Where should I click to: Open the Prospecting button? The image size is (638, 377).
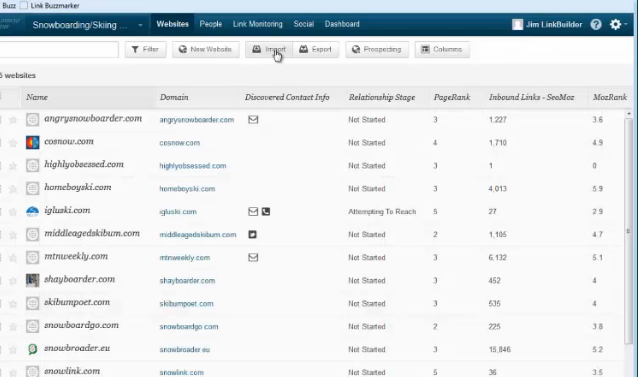coord(377,49)
